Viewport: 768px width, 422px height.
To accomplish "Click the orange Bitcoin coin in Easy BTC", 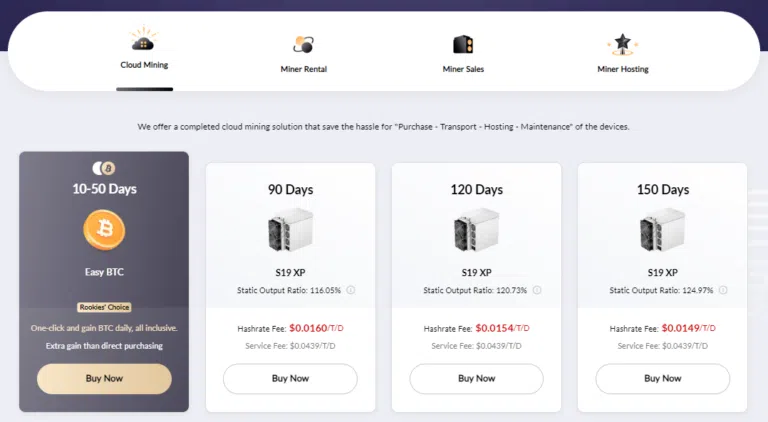I will pos(104,230).
